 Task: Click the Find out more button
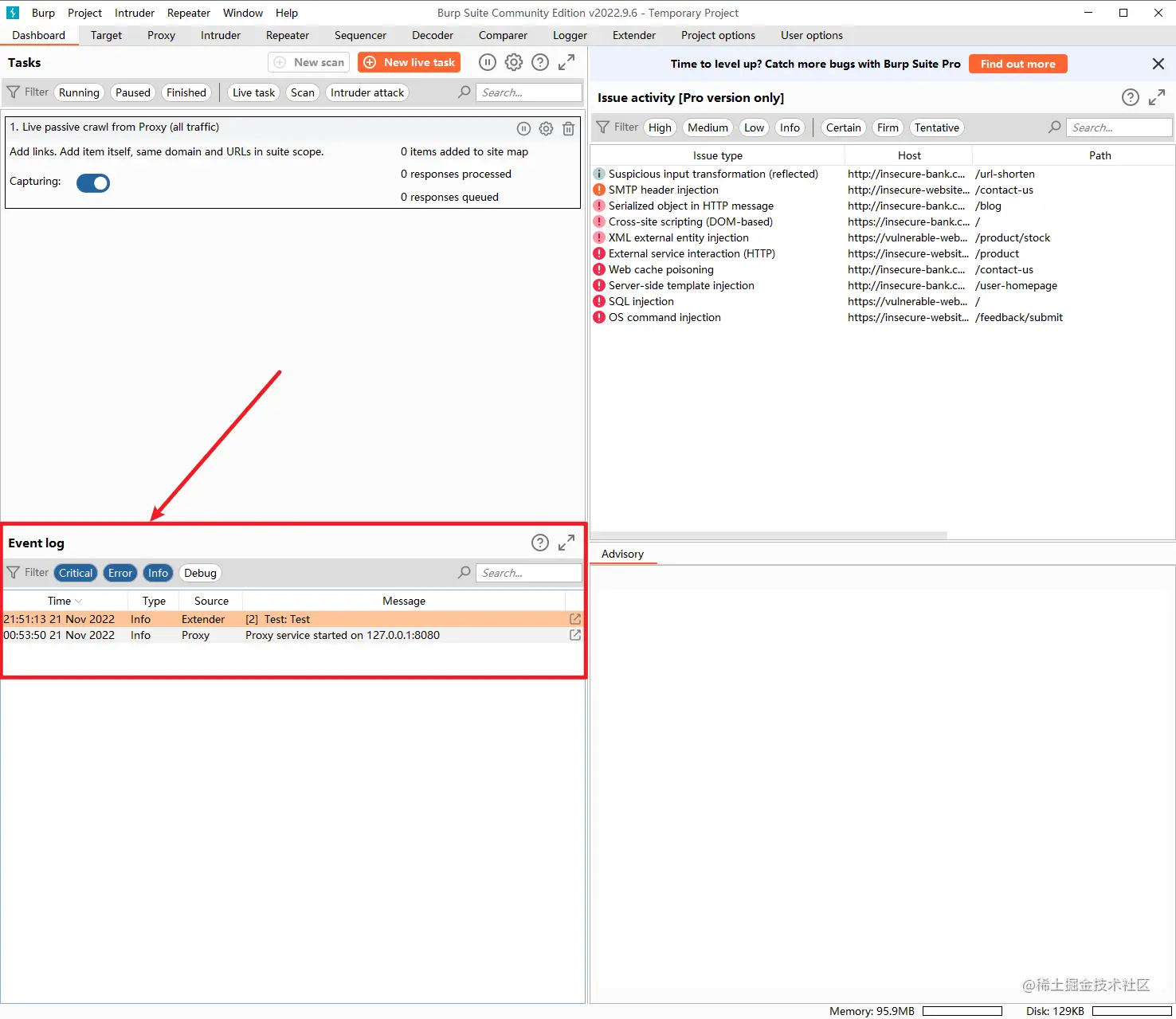tap(1017, 64)
